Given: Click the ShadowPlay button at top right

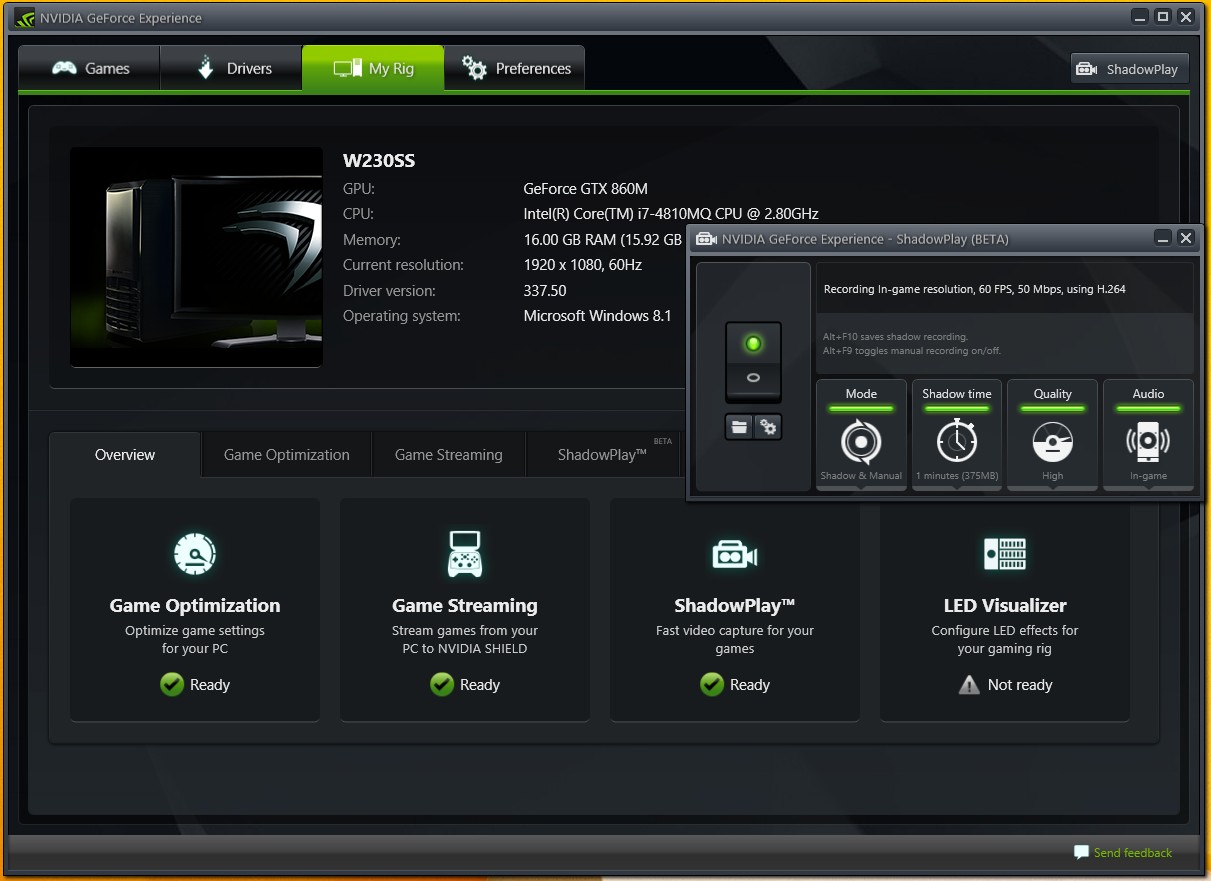Looking at the screenshot, I should 1129,69.
